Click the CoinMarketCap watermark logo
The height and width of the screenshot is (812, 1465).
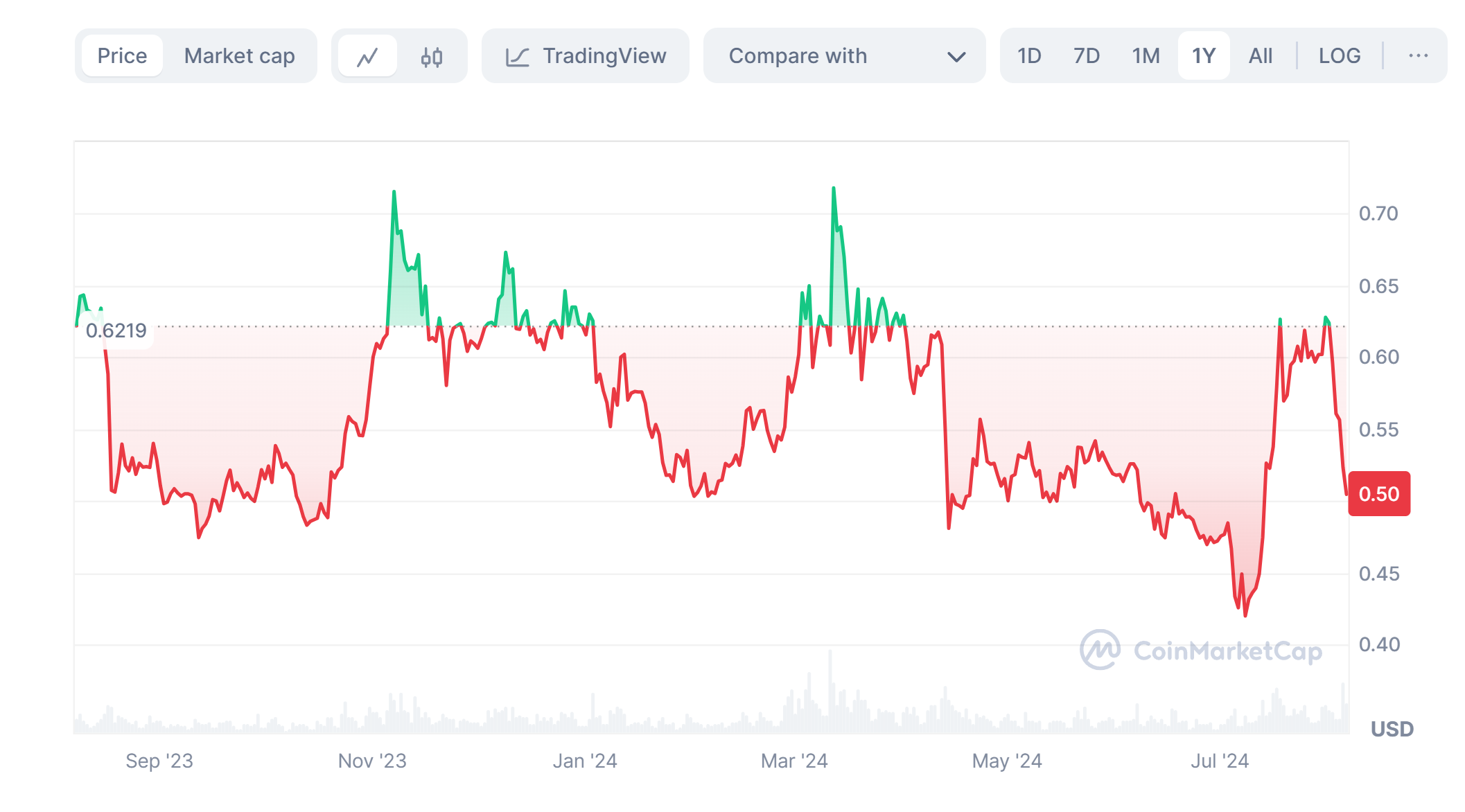[x=1100, y=649]
